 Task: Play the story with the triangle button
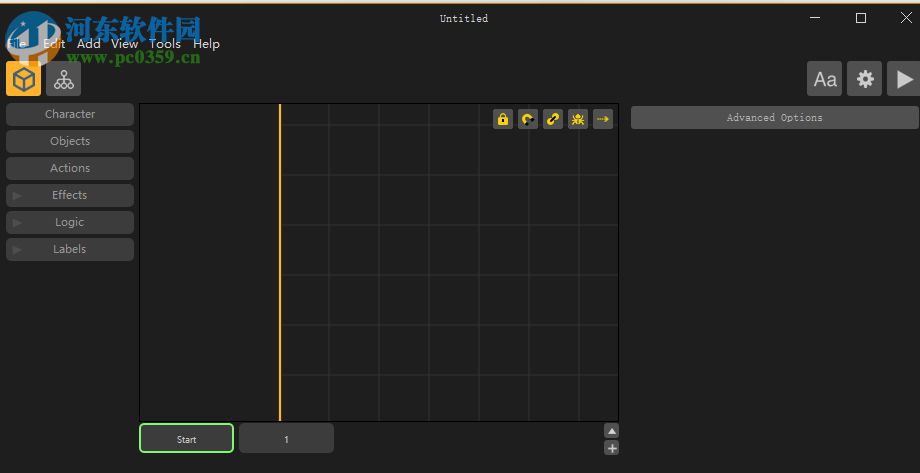(x=904, y=79)
